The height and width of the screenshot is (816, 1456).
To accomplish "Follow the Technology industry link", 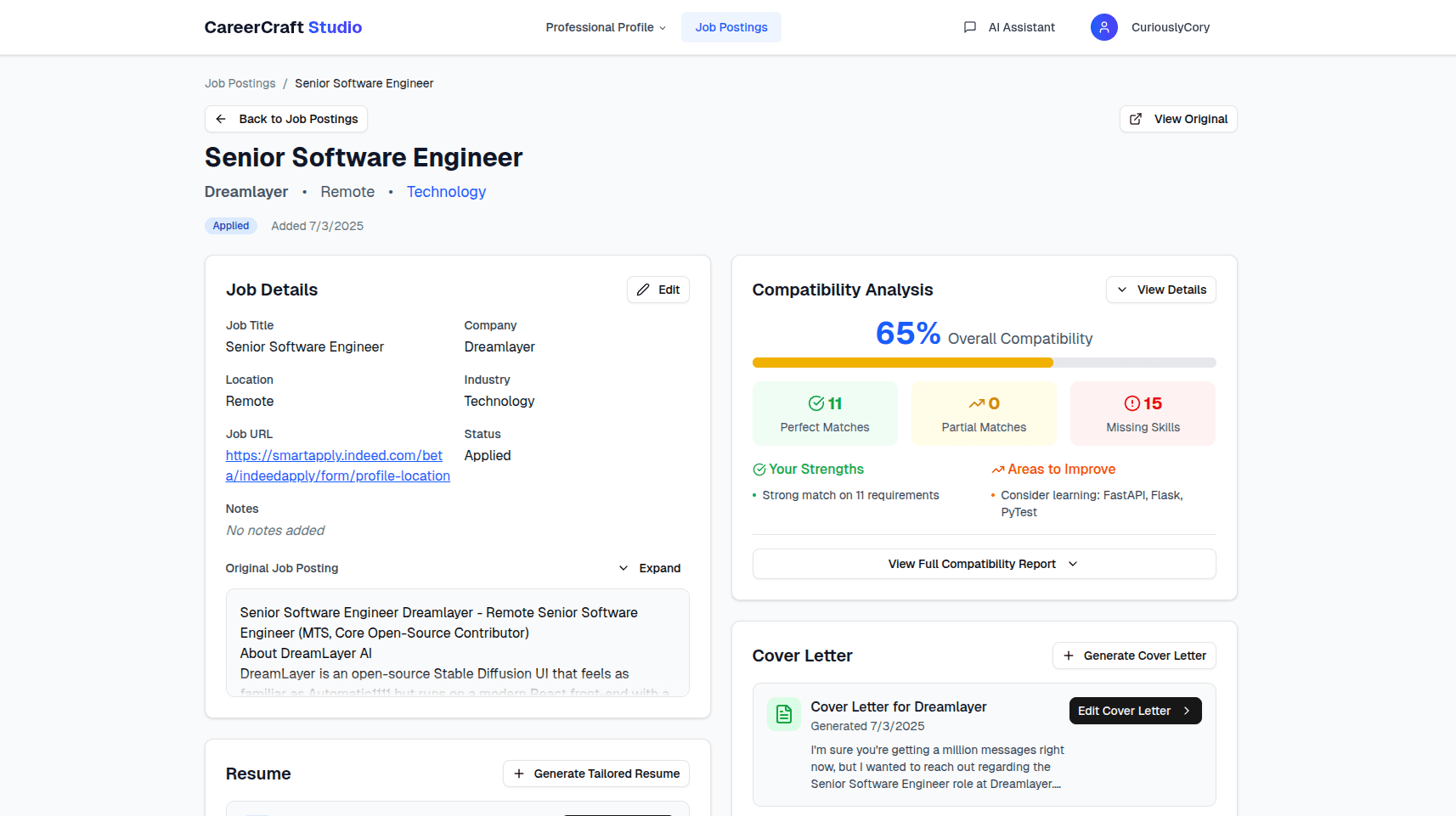I will (446, 192).
